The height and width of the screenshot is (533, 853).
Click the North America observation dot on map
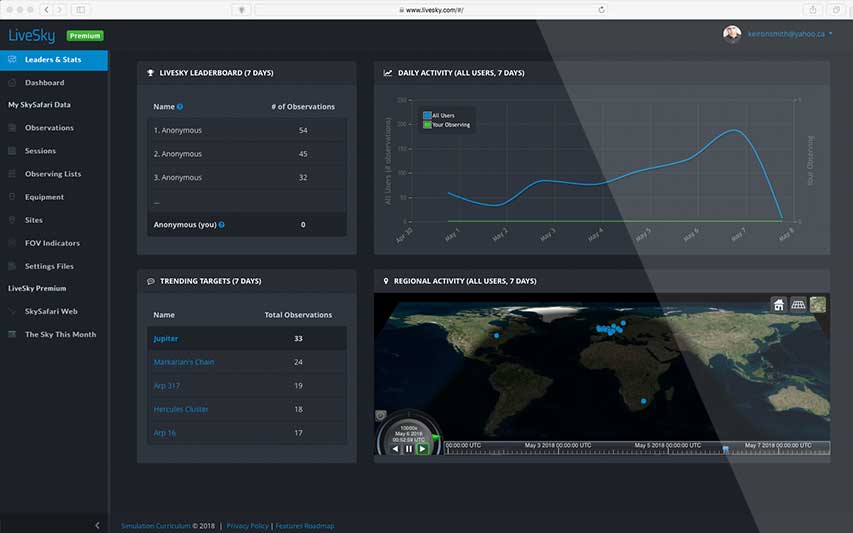point(496,336)
